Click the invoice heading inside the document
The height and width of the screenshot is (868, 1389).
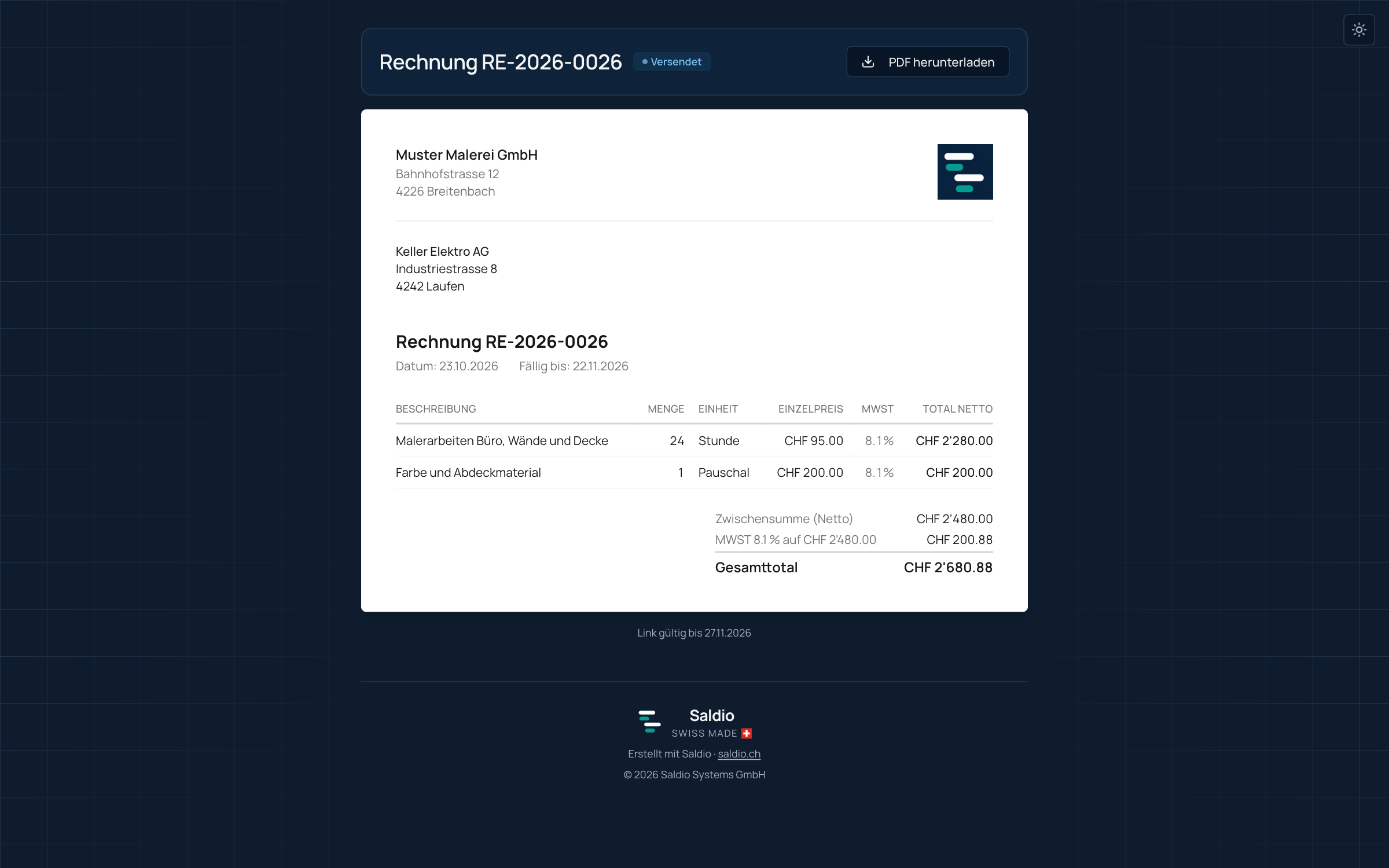pos(501,341)
